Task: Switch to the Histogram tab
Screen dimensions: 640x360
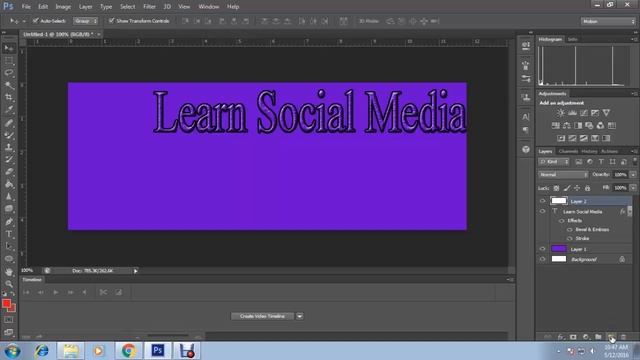Action: [x=550, y=39]
